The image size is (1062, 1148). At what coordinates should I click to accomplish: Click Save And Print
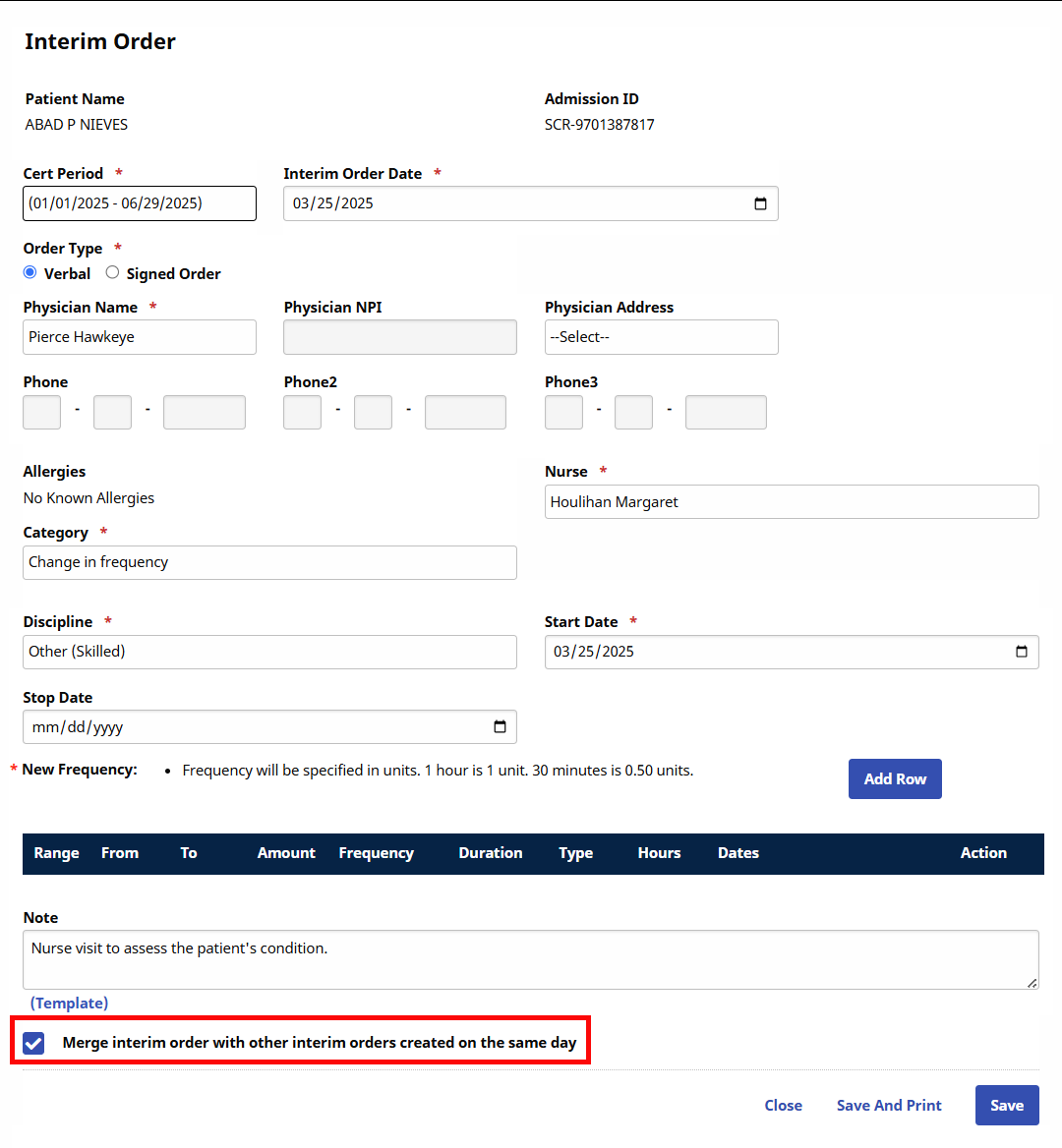pos(888,1105)
